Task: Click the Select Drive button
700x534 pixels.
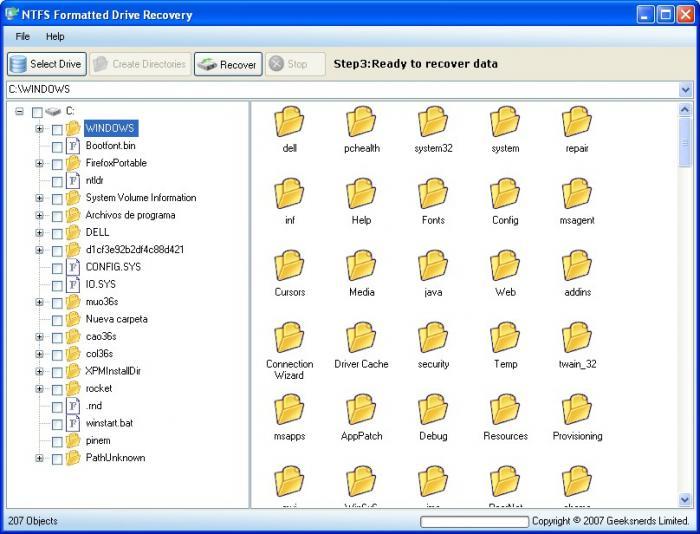Action: pyautogui.click(x=46, y=64)
